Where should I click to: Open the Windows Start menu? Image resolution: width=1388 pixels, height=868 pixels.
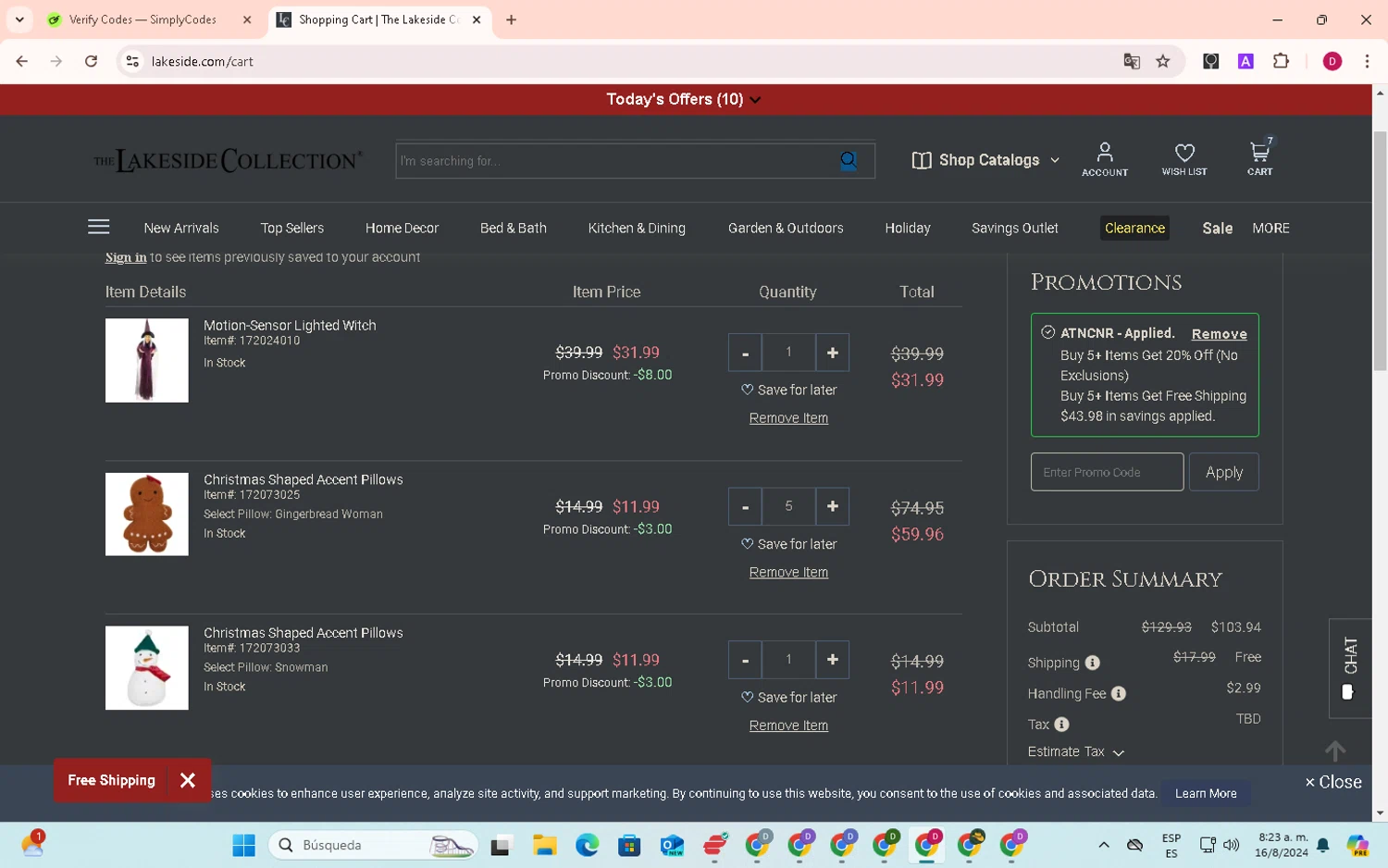243,845
